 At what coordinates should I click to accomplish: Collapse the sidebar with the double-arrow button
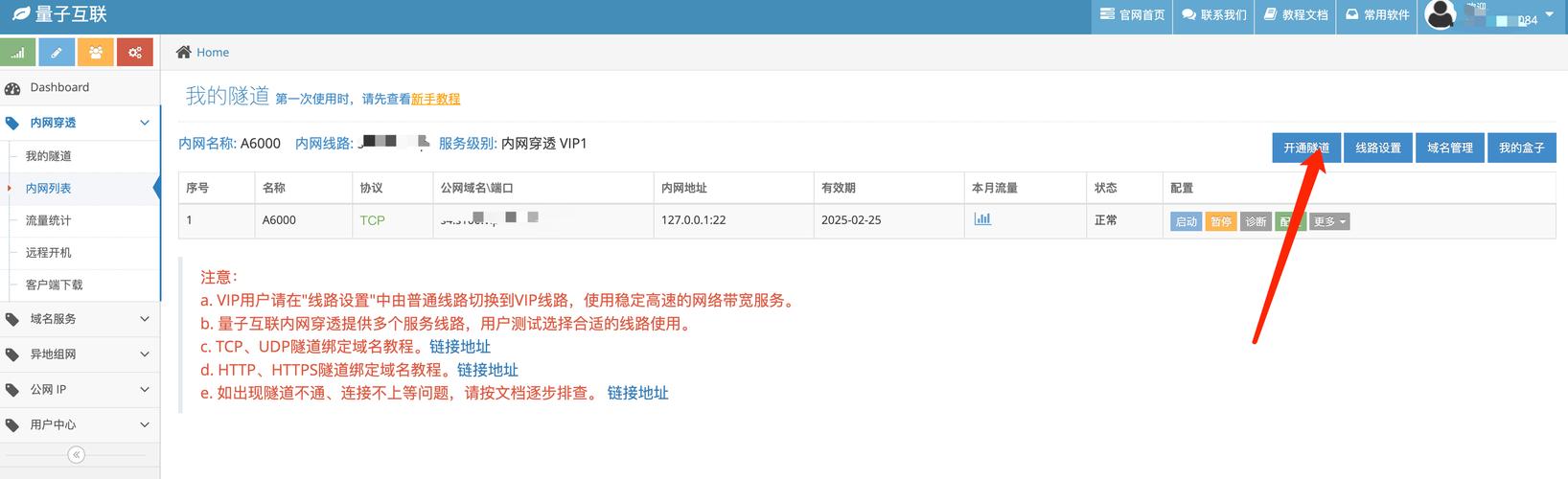click(77, 455)
